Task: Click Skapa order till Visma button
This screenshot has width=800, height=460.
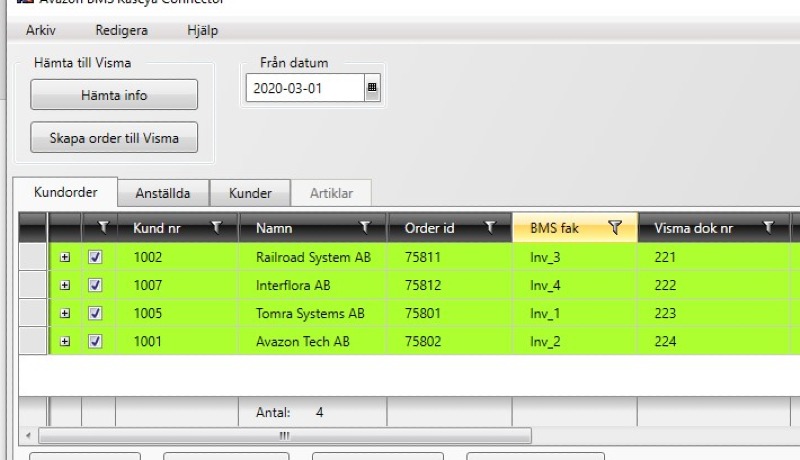Action: coord(114,138)
